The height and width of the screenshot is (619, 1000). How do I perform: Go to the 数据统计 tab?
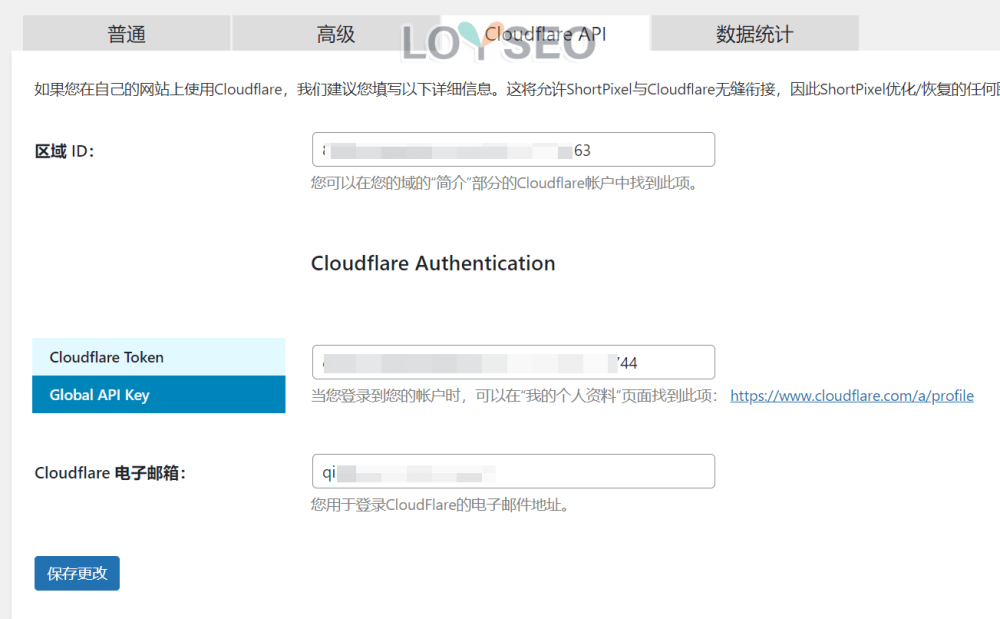click(754, 34)
